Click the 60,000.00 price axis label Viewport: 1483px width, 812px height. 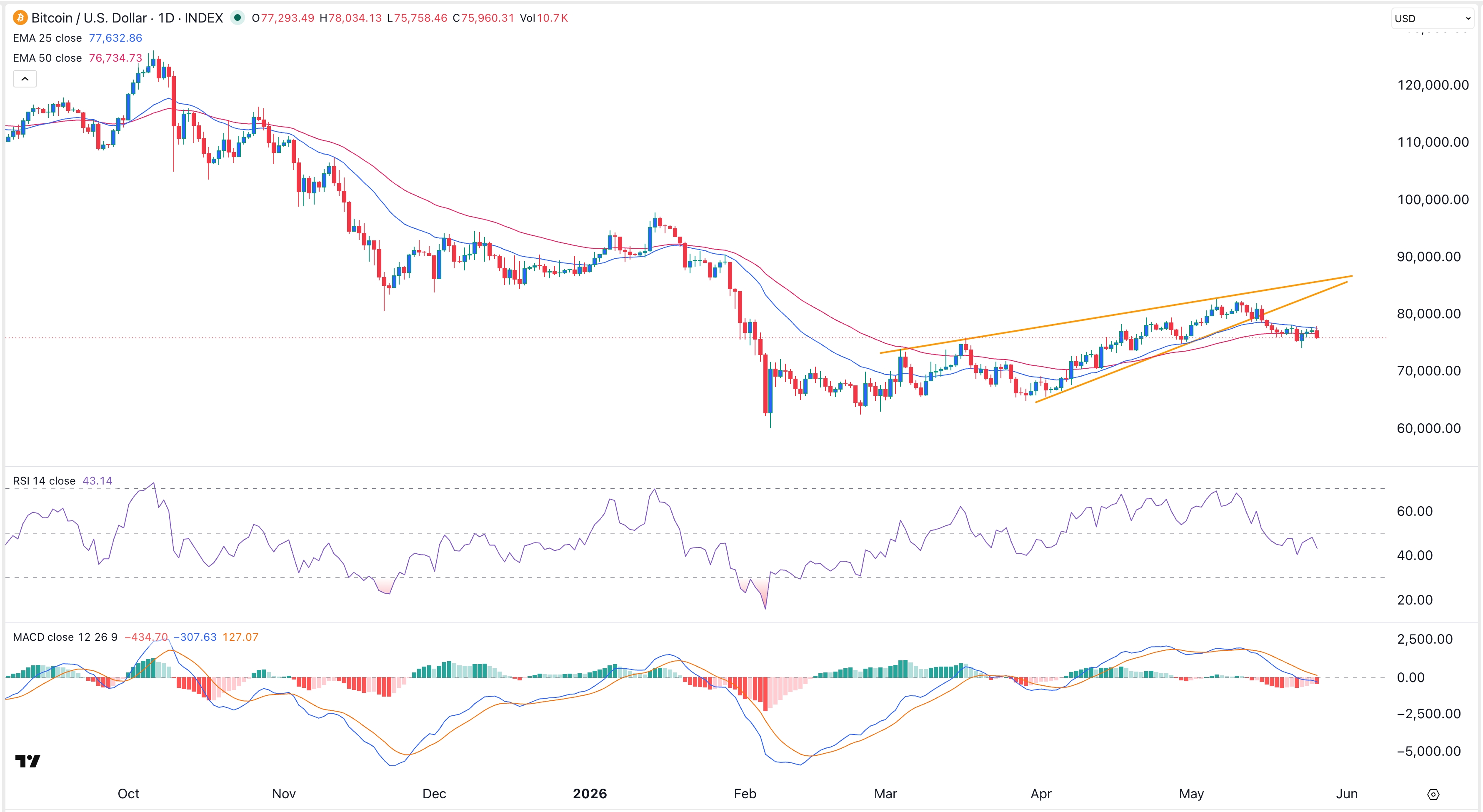[x=1429, y=428]
